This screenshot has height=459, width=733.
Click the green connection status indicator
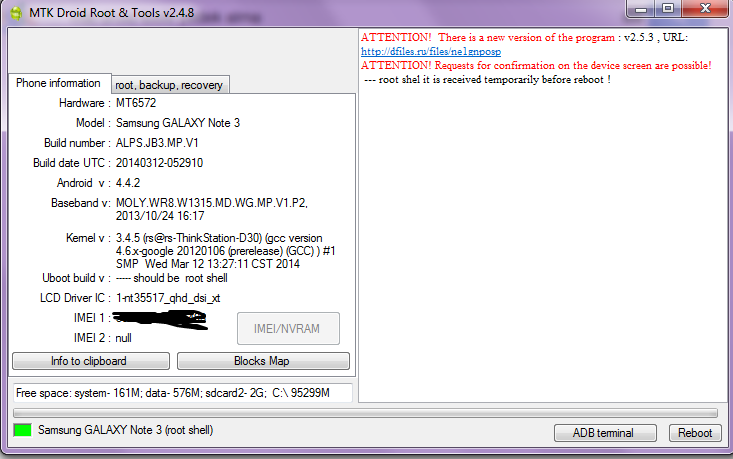22,430
